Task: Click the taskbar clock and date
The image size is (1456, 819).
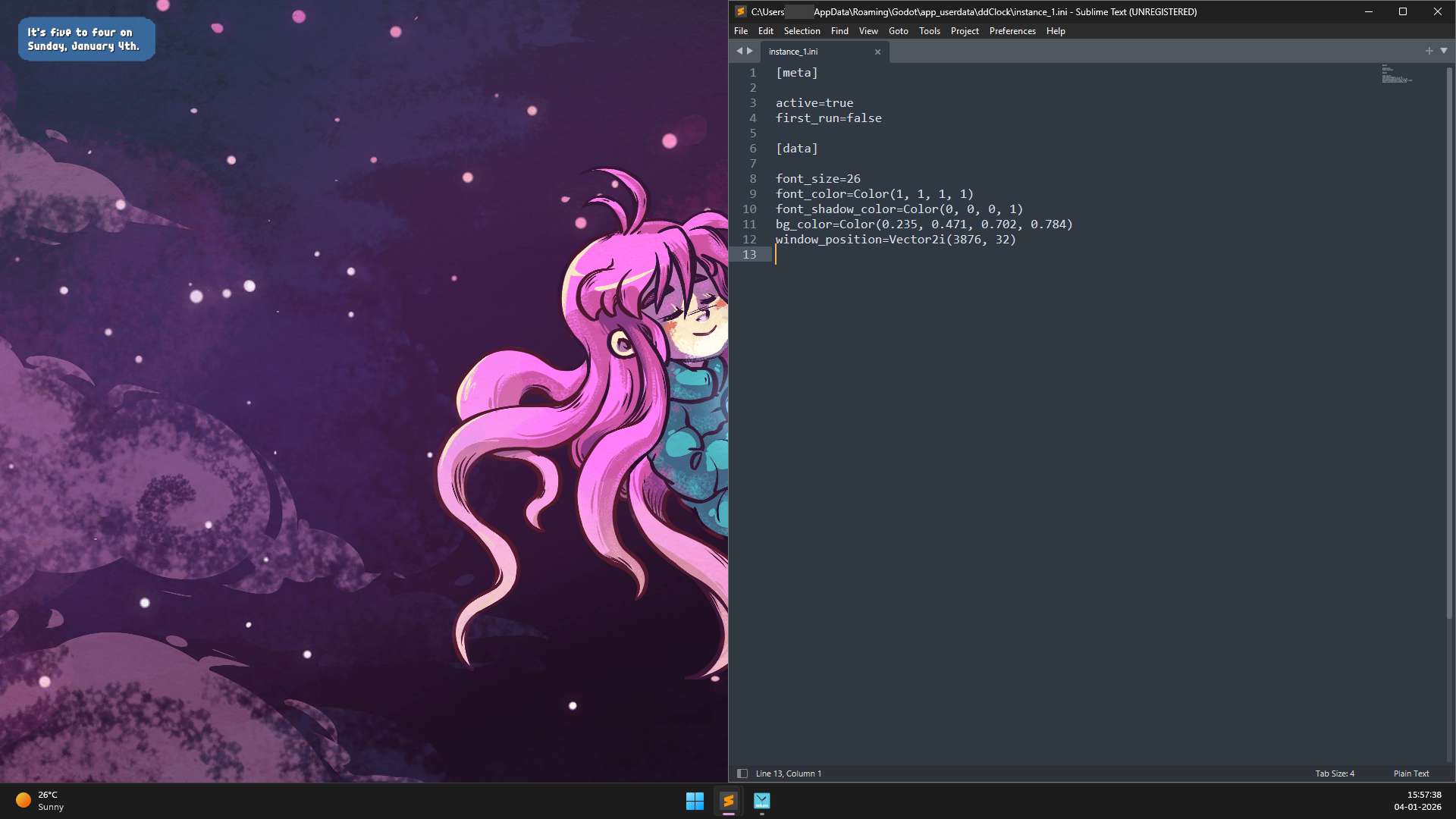Action: pos(1417,801)
